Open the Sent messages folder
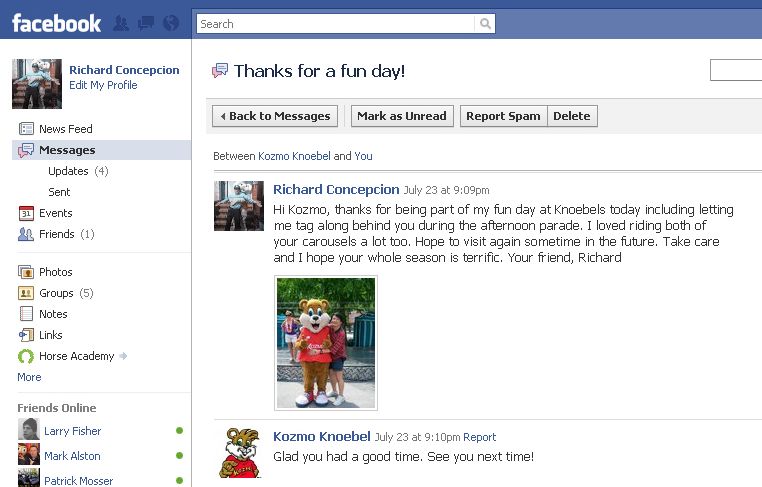762x487 pixels. pyautogui.click(x=59, y=192)
